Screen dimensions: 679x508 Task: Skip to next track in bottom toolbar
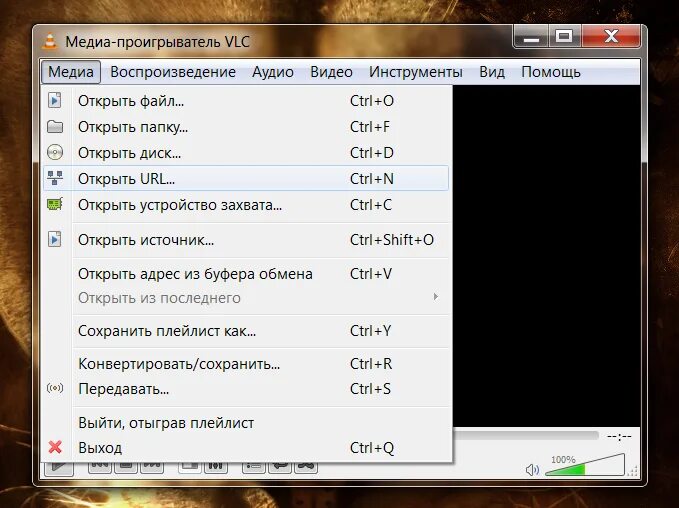tap(152, 467)
